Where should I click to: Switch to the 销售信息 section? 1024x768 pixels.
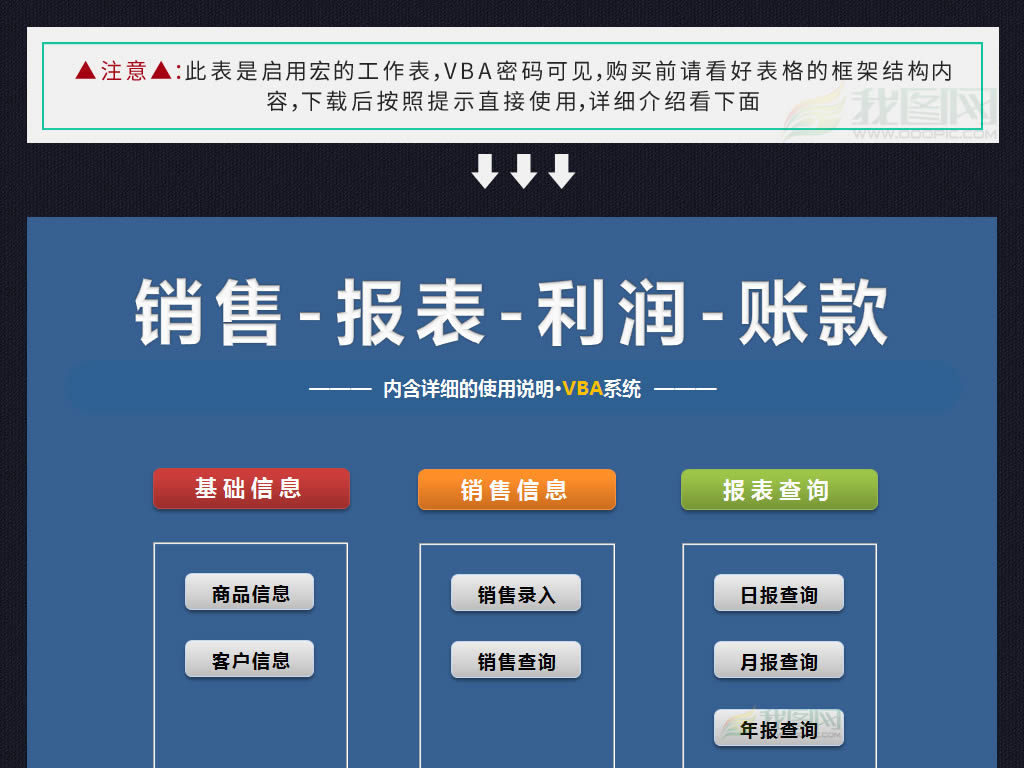pos(516,489)
